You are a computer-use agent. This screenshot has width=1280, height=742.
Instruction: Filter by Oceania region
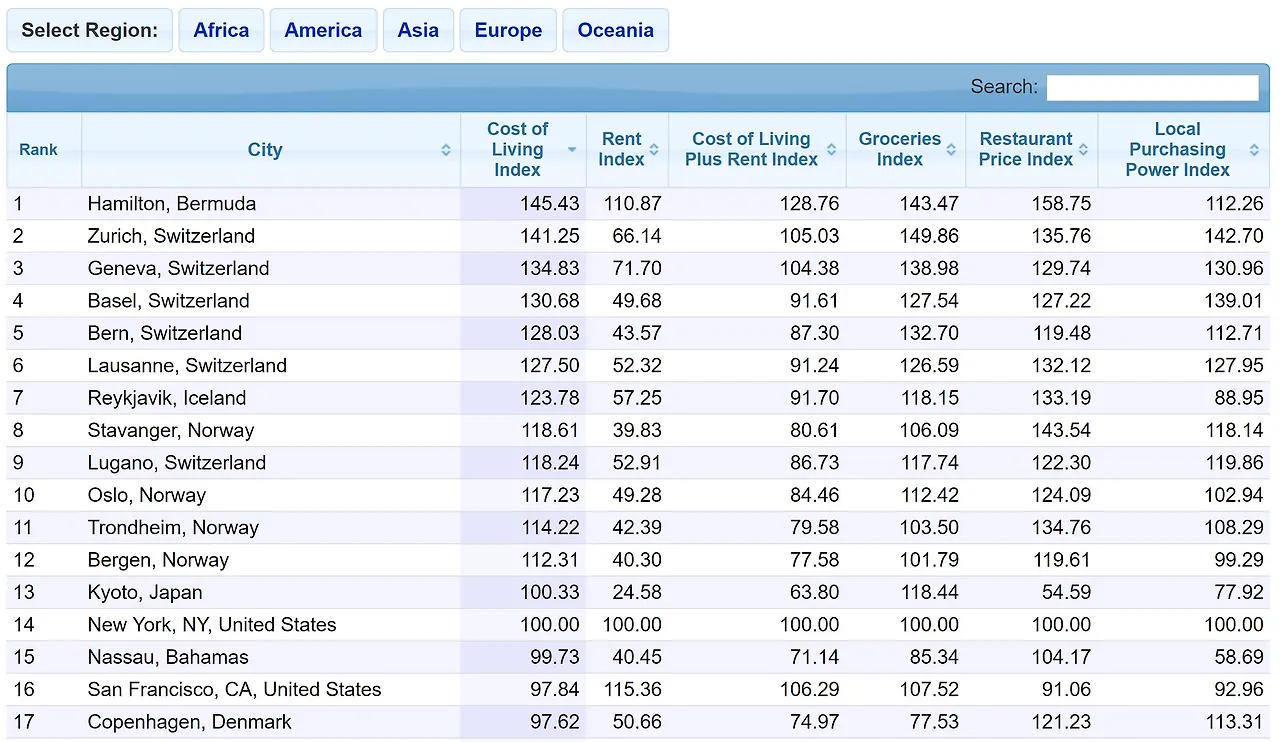[x=615, y=30]
